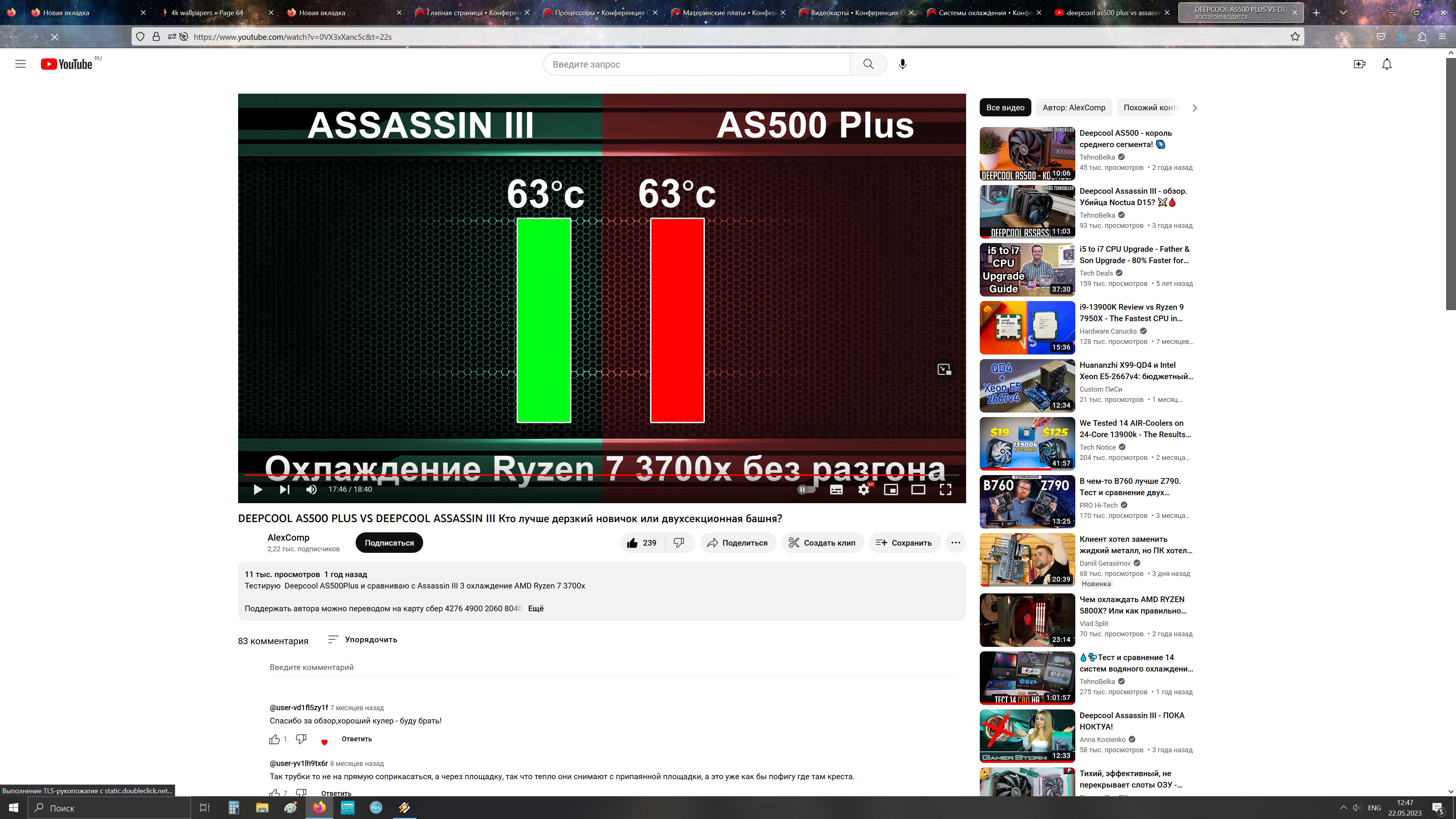Open video settings gear icon
The image size is (1456, 819).
tap(863, 490)
